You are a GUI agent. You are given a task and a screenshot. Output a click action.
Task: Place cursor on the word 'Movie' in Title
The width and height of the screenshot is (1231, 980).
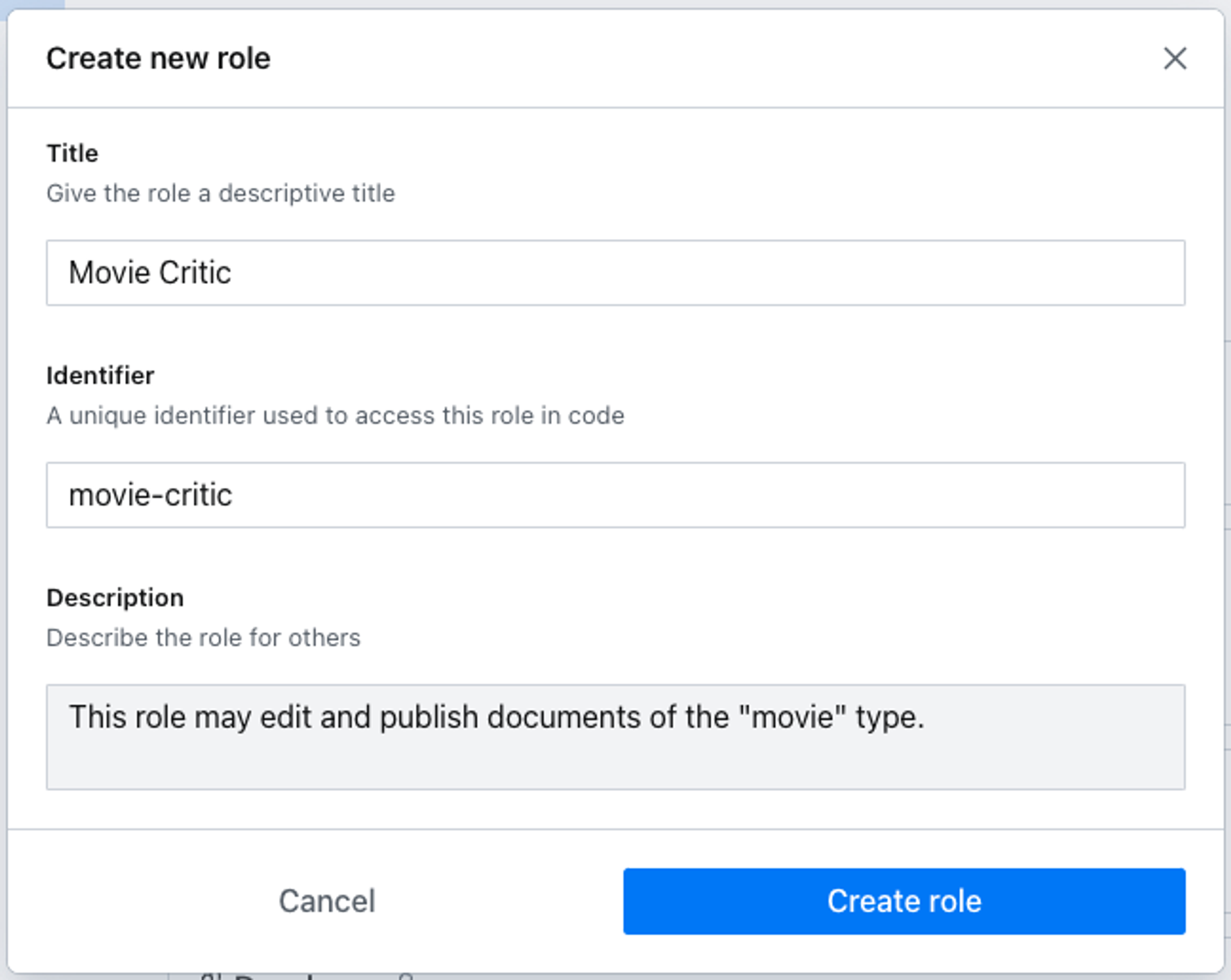pyautogui.click(x=109, y=273)
